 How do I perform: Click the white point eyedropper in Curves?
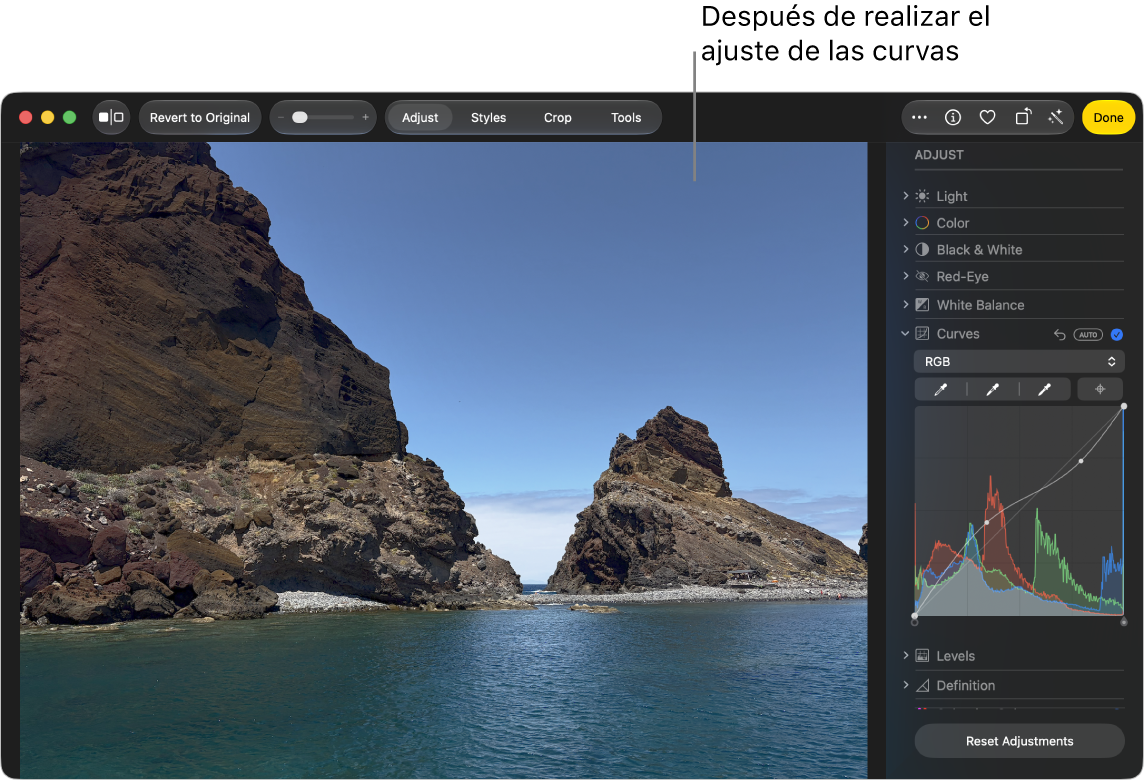click(1044, 390)
